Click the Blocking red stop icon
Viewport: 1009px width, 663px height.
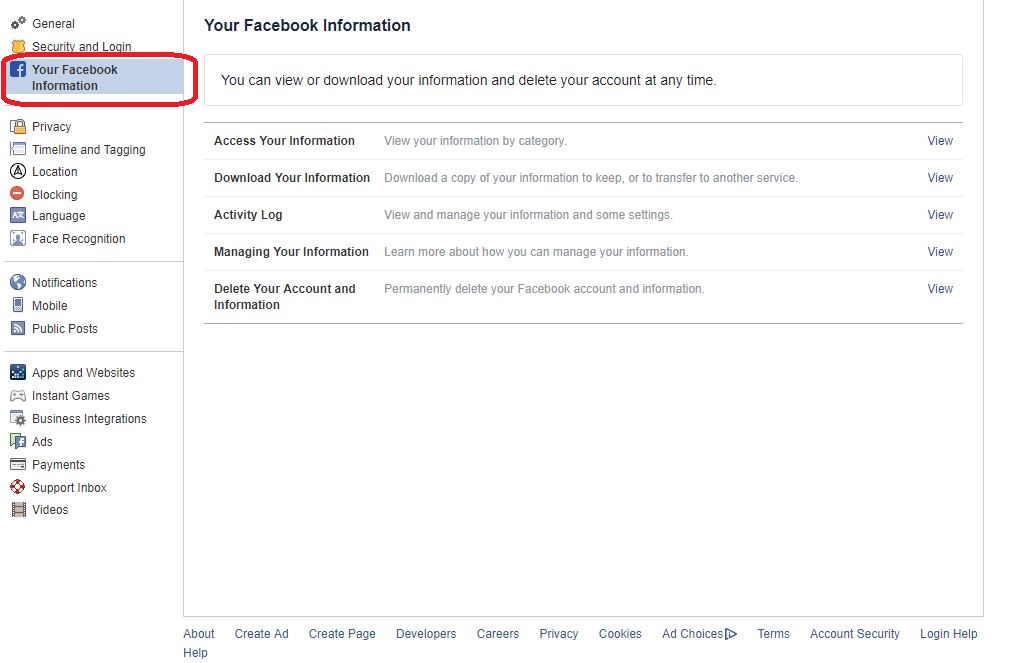click(18, 194)
